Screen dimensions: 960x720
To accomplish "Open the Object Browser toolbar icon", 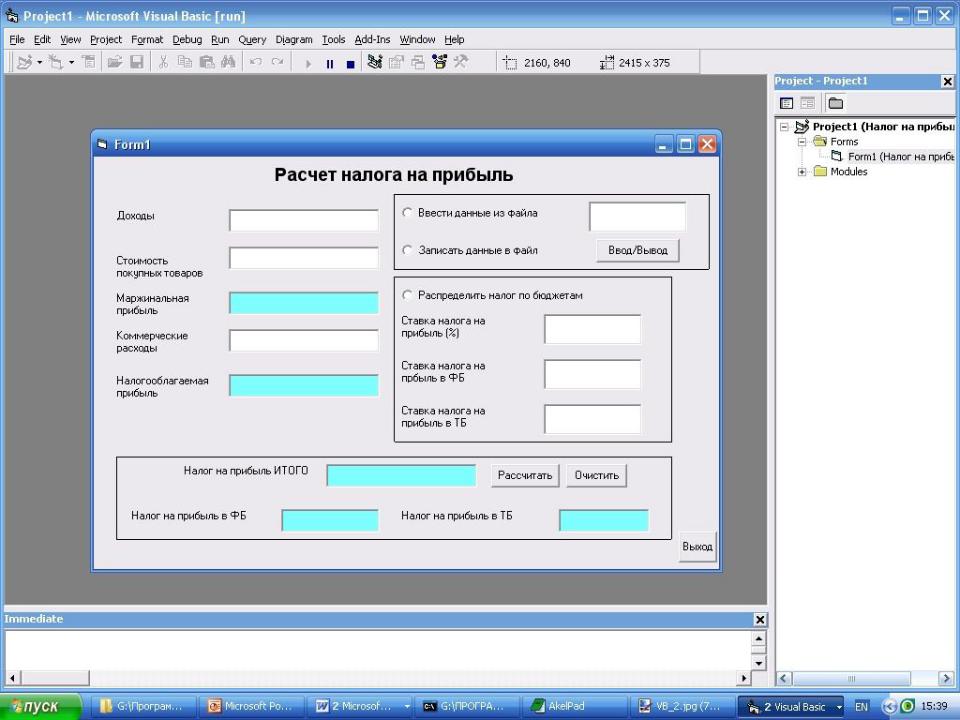I will 440,62.
